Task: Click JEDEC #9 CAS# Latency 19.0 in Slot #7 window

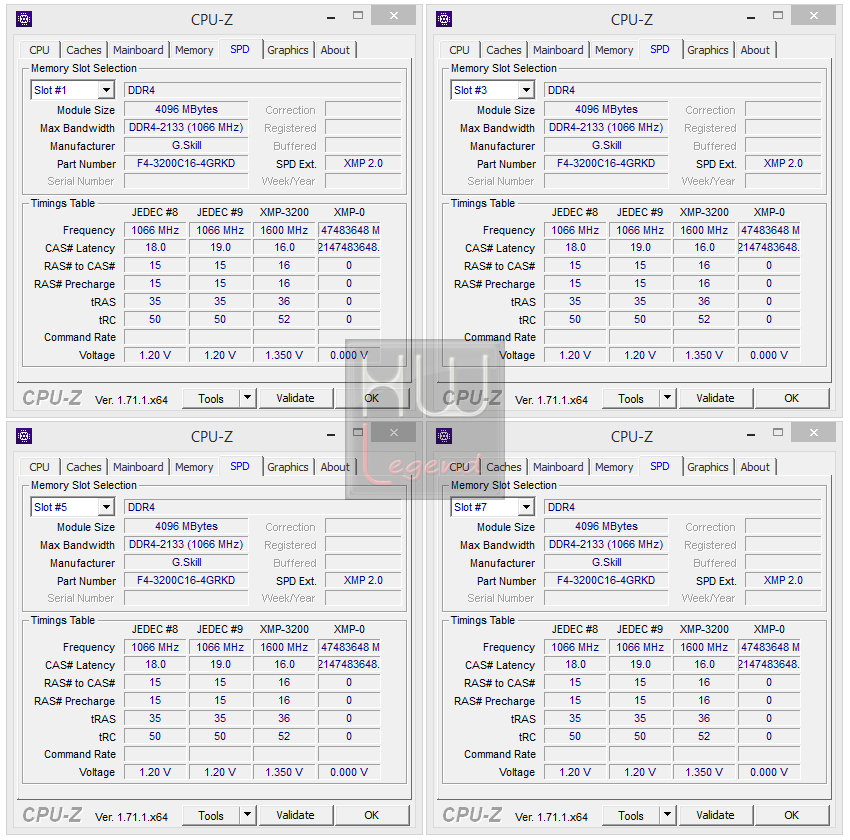Action: tap(640, 664)
